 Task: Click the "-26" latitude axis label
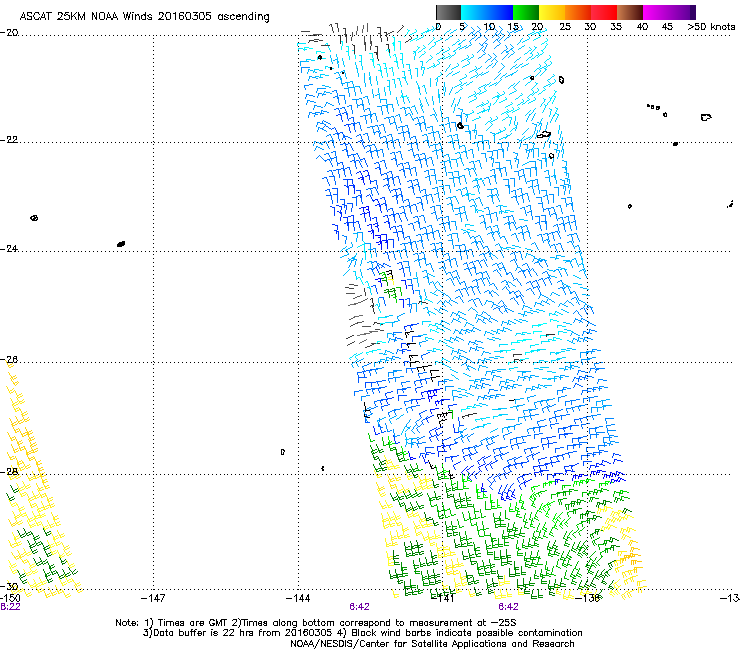click(9, 360)
